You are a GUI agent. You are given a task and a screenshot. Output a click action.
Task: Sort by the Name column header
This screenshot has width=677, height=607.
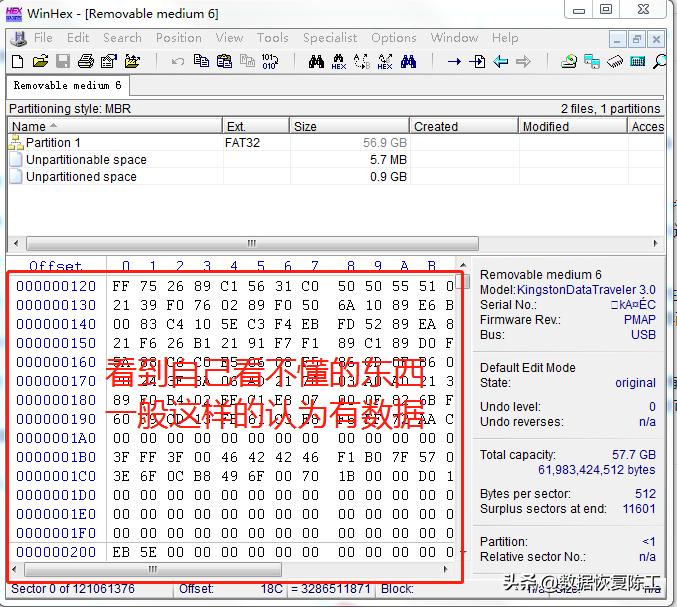coord(115,126)
